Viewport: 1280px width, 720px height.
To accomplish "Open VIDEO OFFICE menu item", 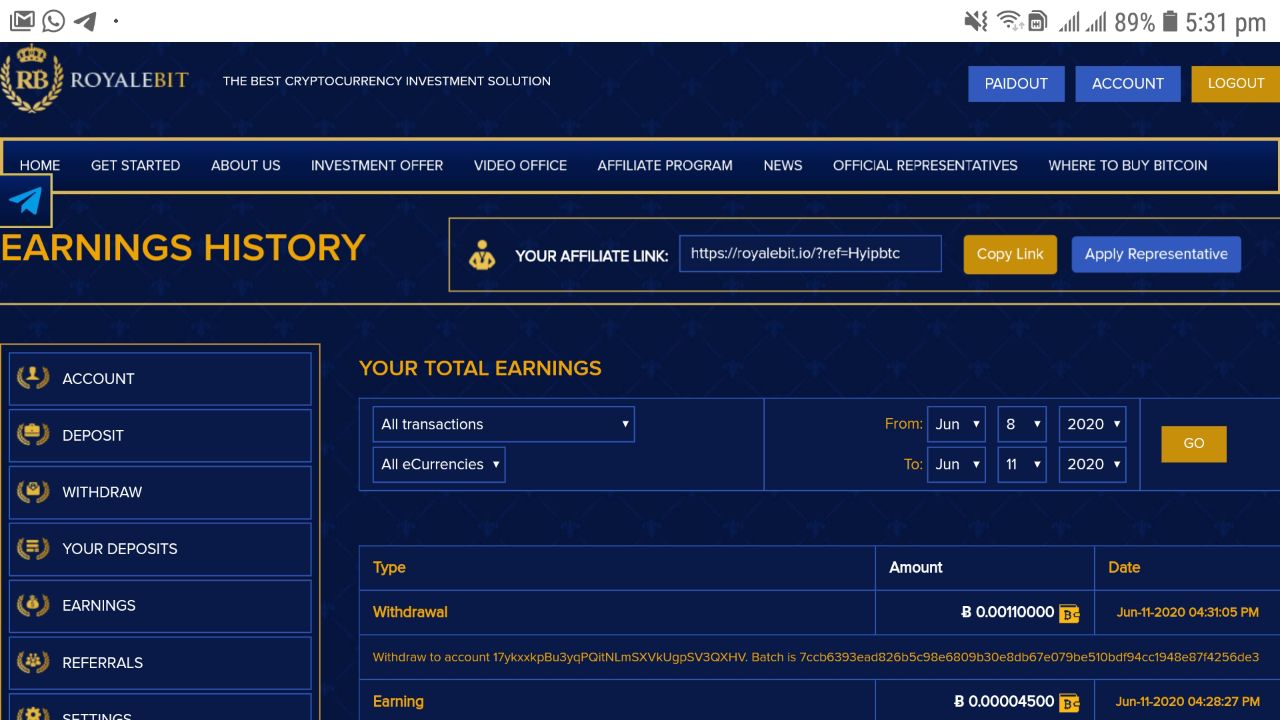I will point(520,165).
